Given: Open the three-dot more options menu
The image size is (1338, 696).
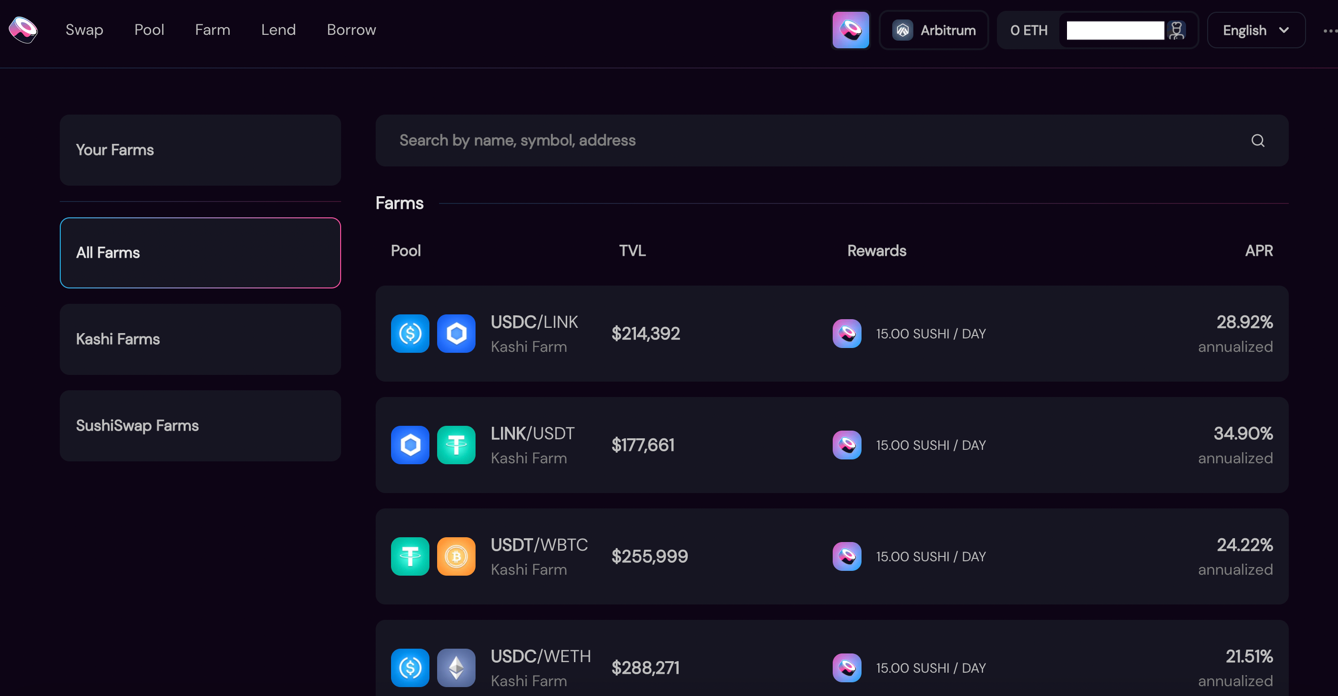Looking at the screenshot, I should click(1329, 30).
